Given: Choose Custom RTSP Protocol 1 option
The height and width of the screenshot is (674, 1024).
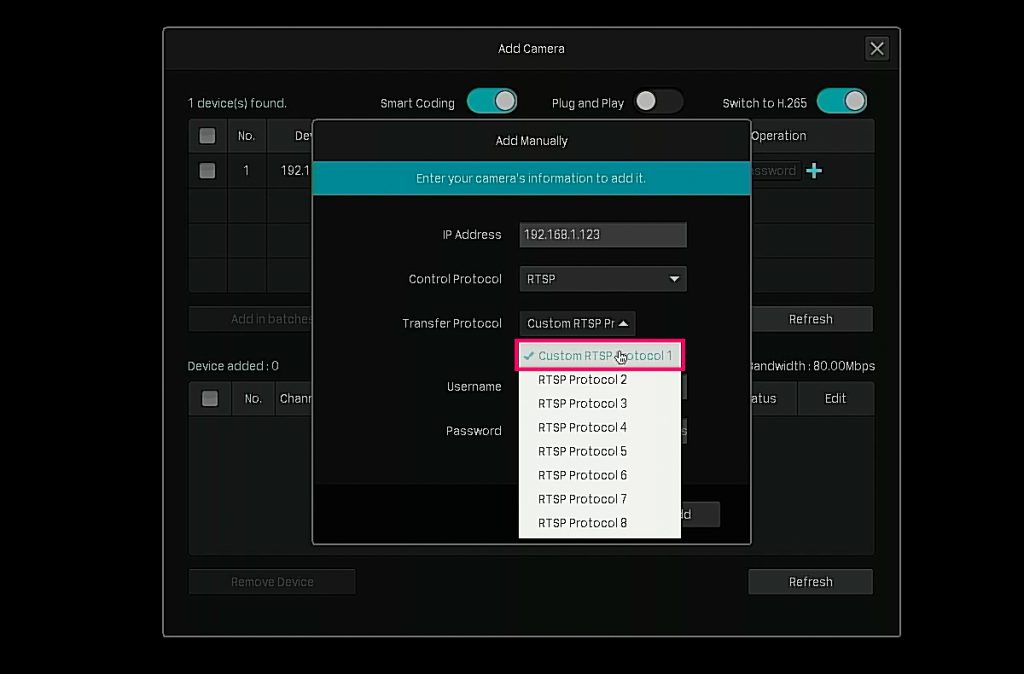Looking at the screenshot, I should 600,356.
